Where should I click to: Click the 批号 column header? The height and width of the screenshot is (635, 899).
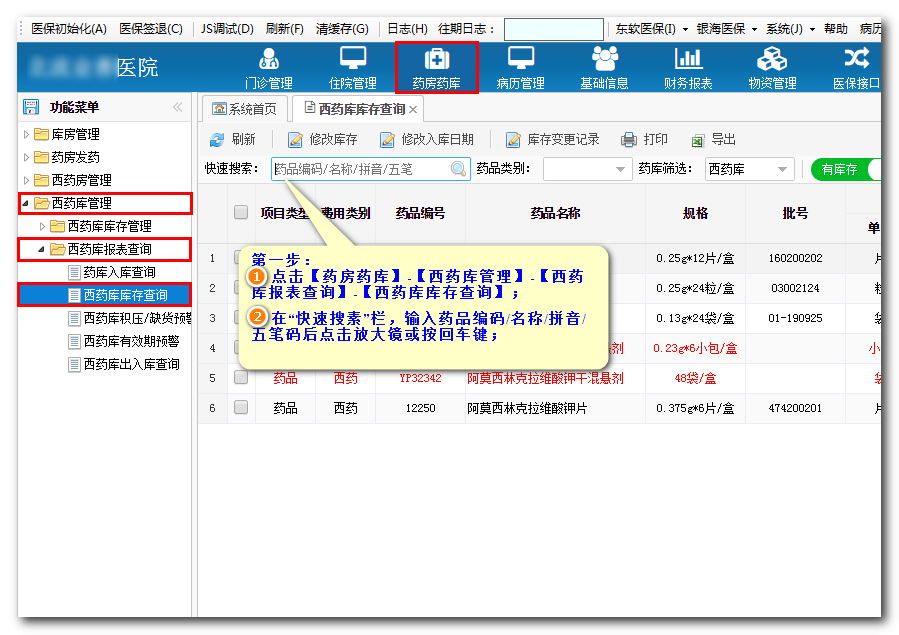(x=795, y=213)
